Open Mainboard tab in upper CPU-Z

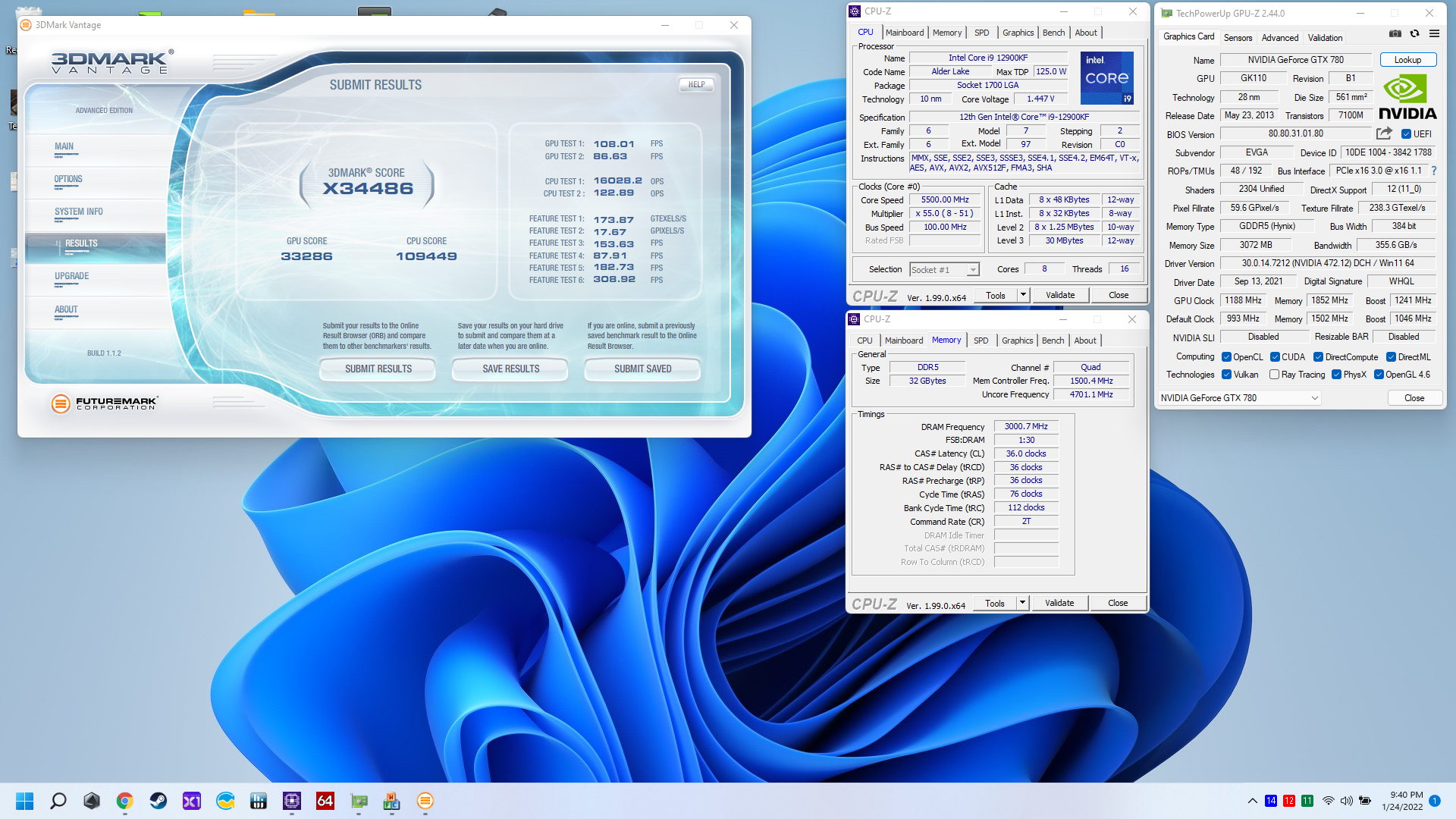pyautogui.click(x=904, y=33)
